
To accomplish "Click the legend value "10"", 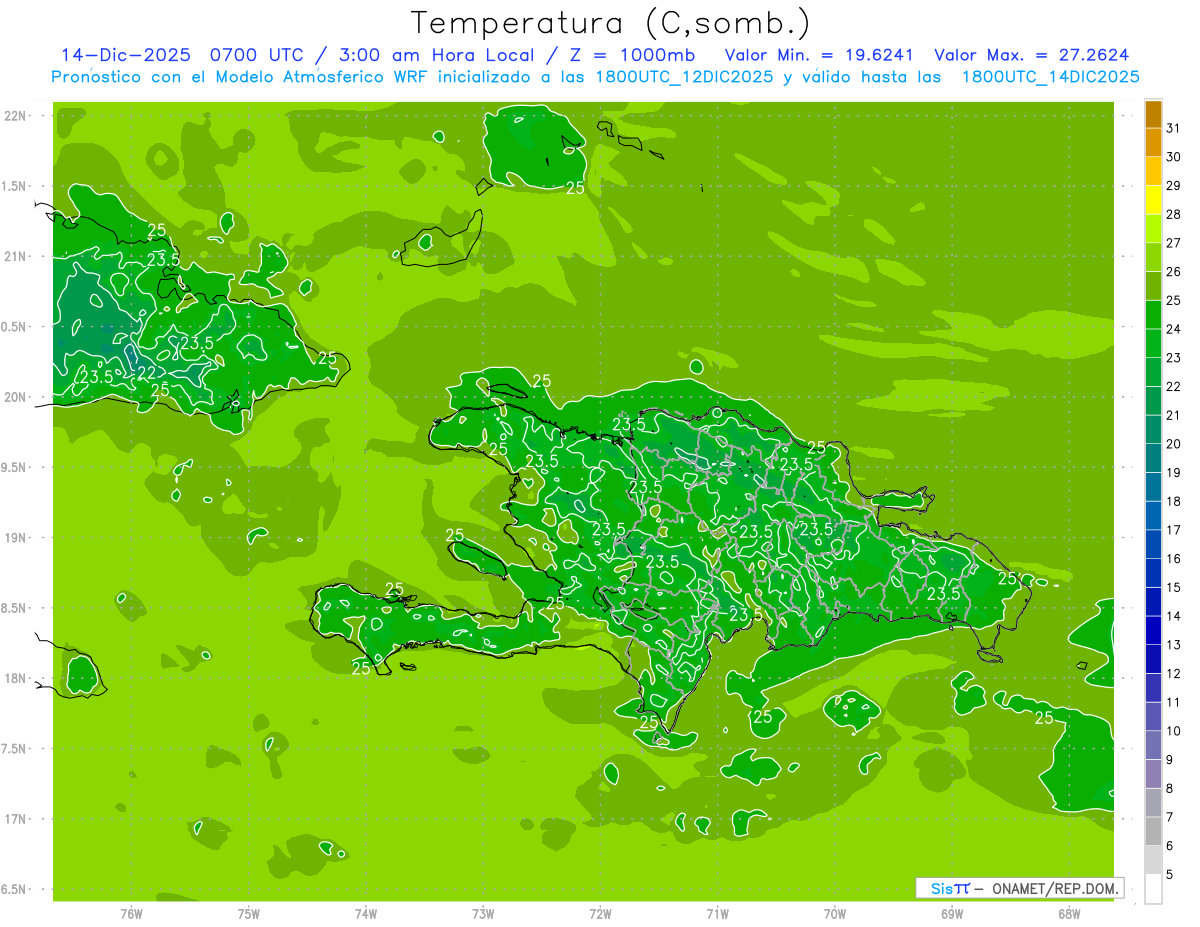I will 1174,732.
